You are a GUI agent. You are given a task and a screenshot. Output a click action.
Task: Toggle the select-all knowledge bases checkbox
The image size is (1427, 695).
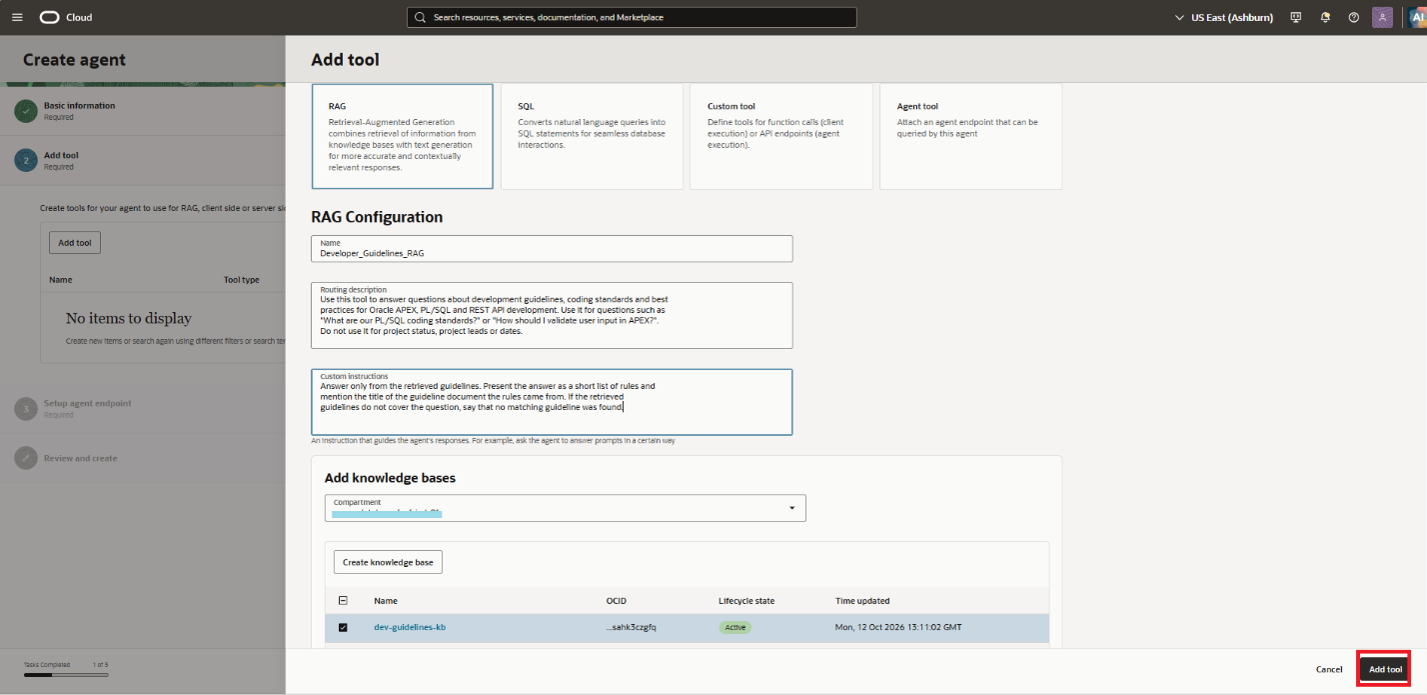coord(343,601)
